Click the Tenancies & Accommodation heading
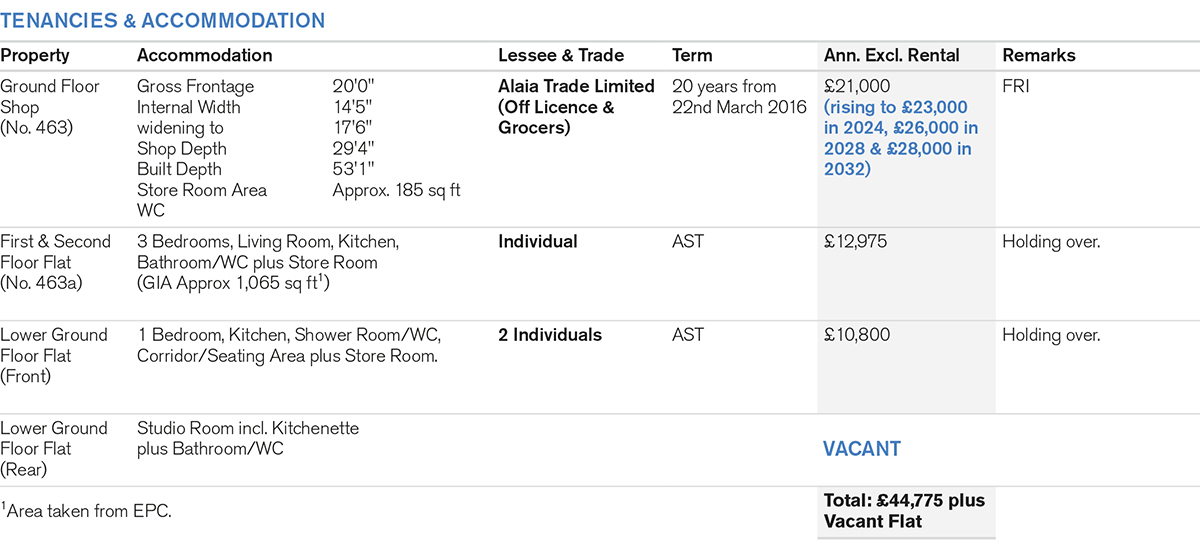Screen dimensions: 1200x548 tap(162, 20)
